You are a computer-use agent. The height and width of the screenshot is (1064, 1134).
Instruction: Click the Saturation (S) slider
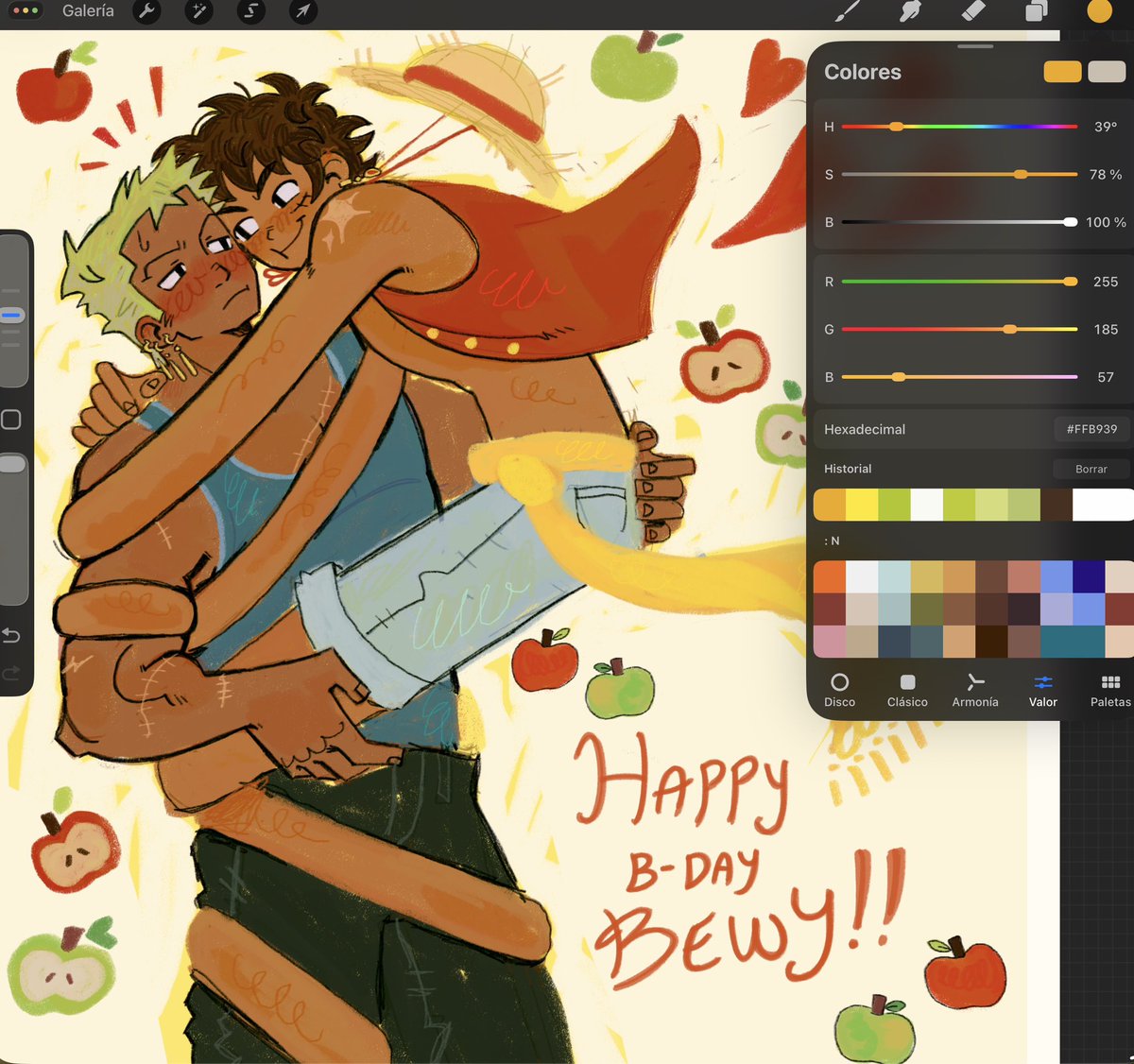coord(959,174)
